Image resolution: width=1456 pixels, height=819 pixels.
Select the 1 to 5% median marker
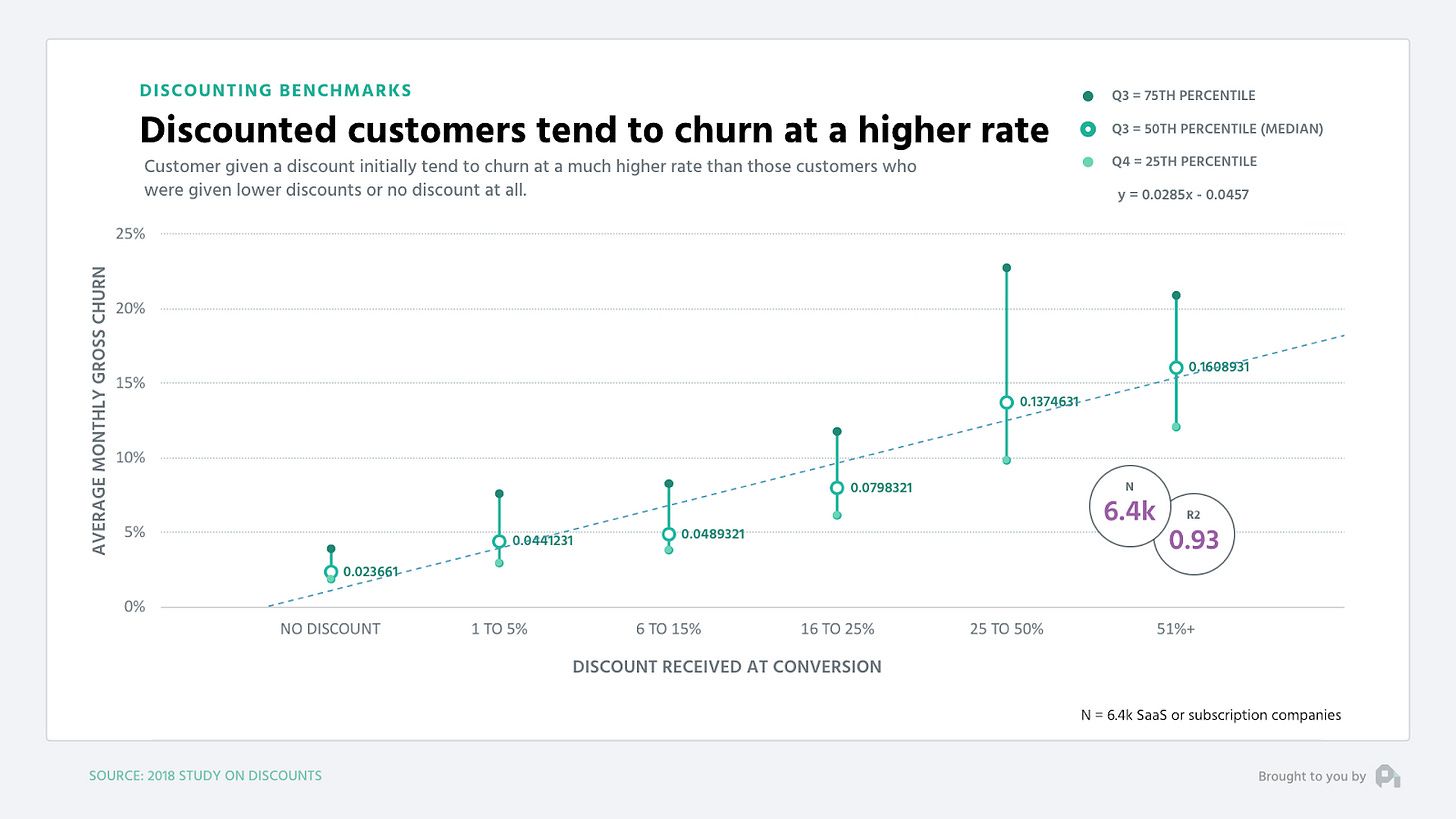(x=499, y=542)
